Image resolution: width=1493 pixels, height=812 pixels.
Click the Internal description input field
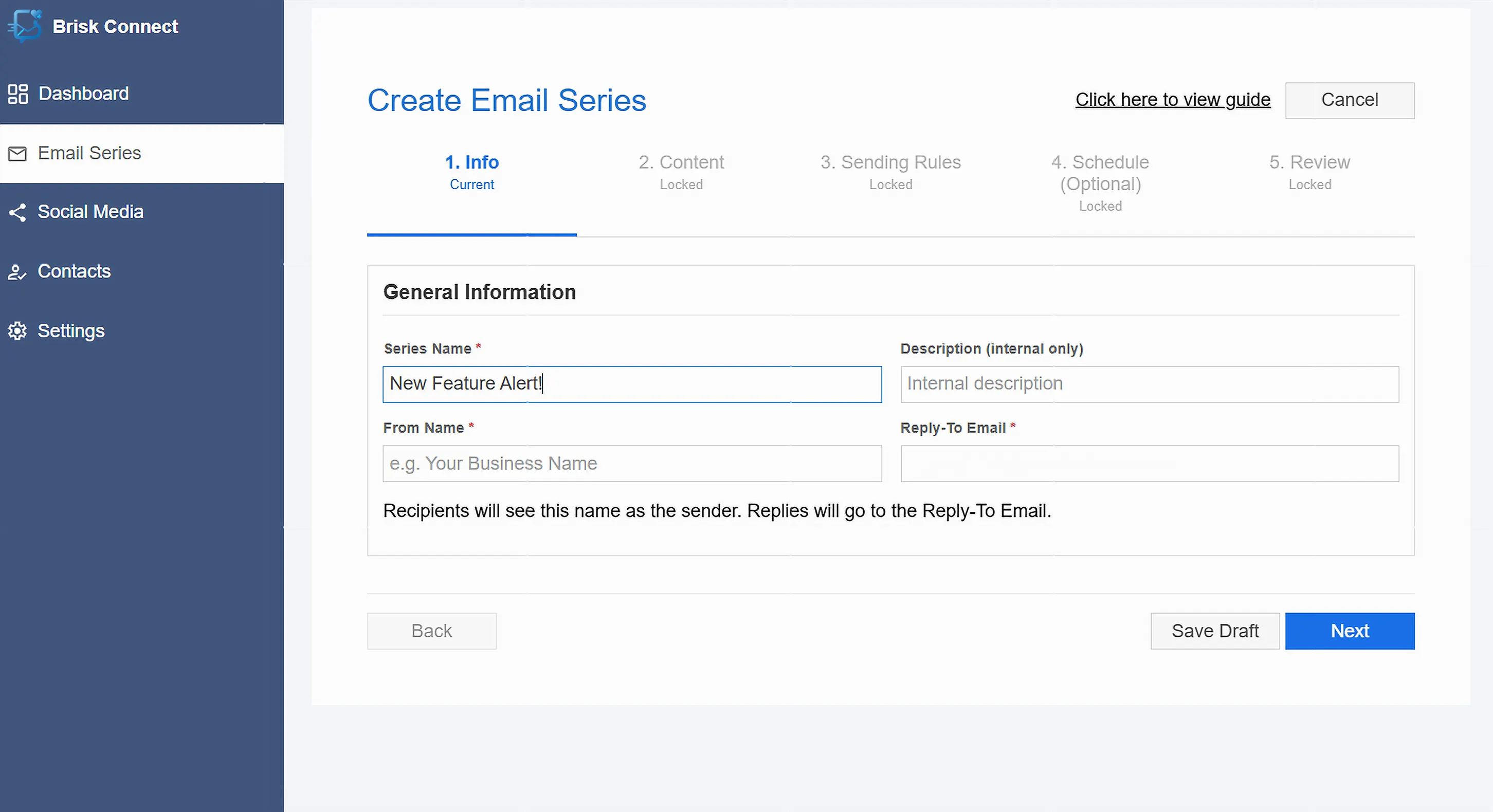[x=1149, y=384]
